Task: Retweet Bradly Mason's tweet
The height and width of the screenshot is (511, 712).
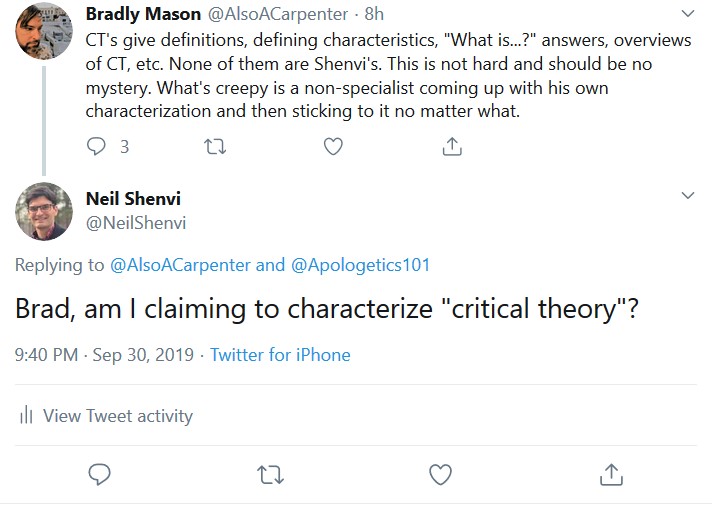Action: click(x=215, y=146)
